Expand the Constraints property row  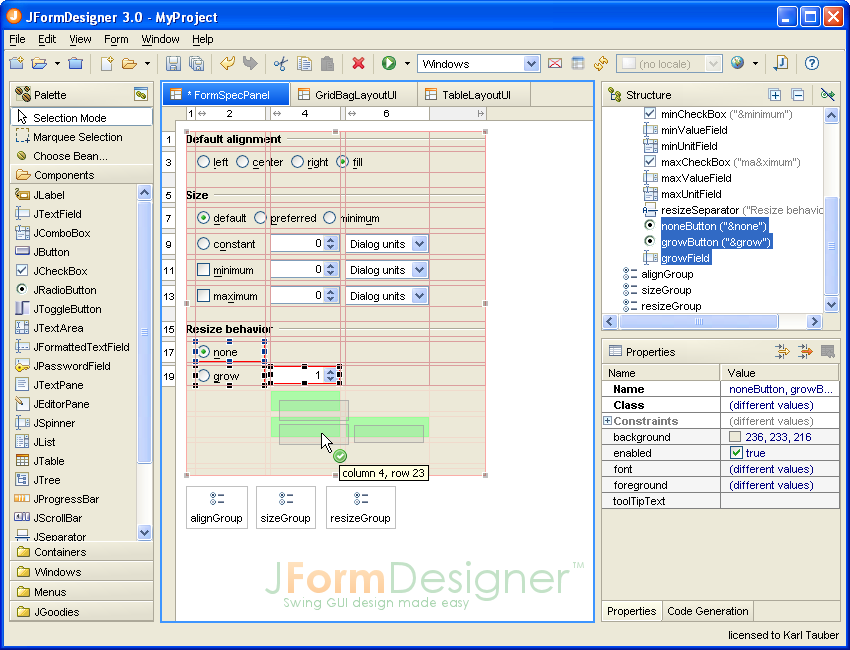pyautogui.click(x=607, y=421)
